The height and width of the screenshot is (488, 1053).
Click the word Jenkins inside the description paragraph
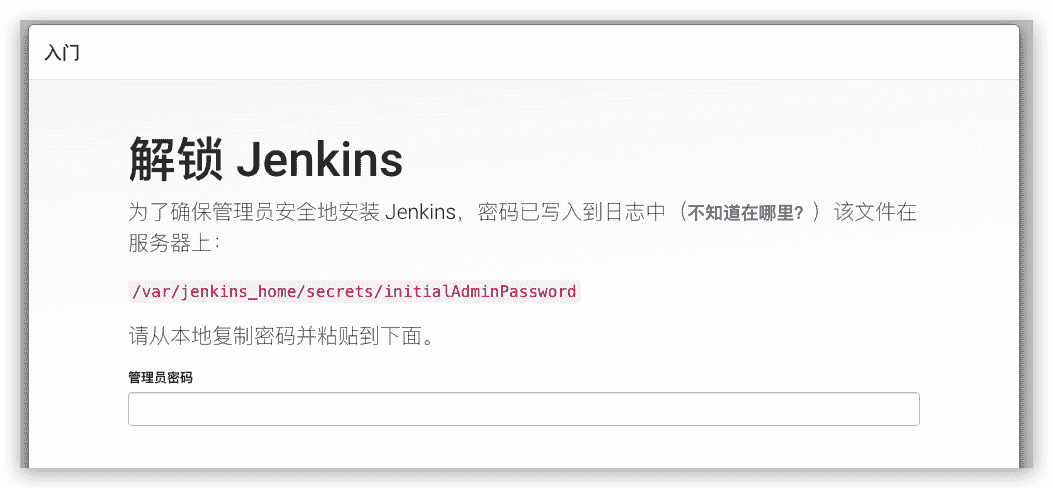(420, 213)
